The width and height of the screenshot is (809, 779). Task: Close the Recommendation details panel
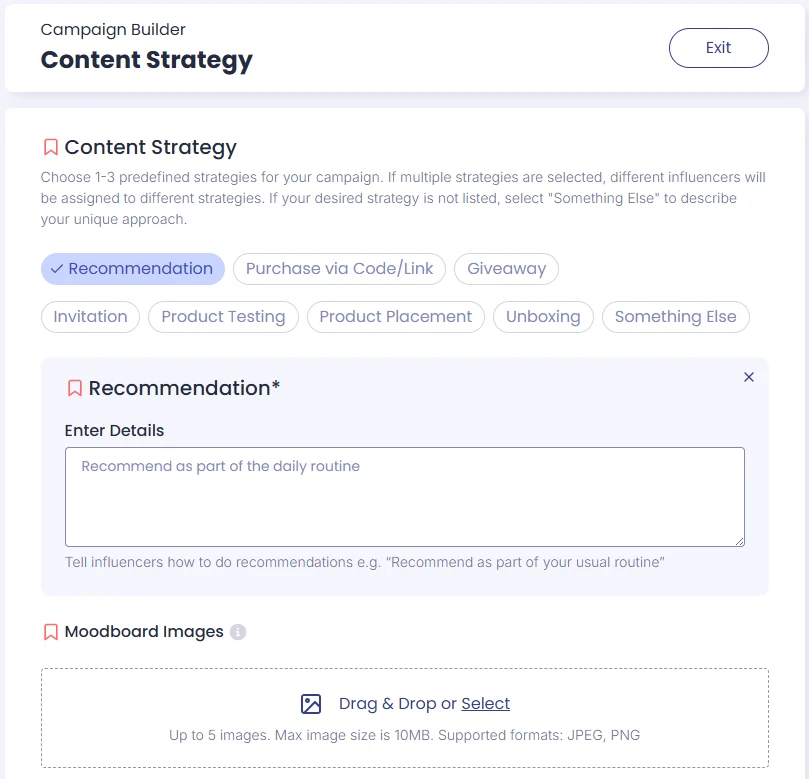coord(749,377)
